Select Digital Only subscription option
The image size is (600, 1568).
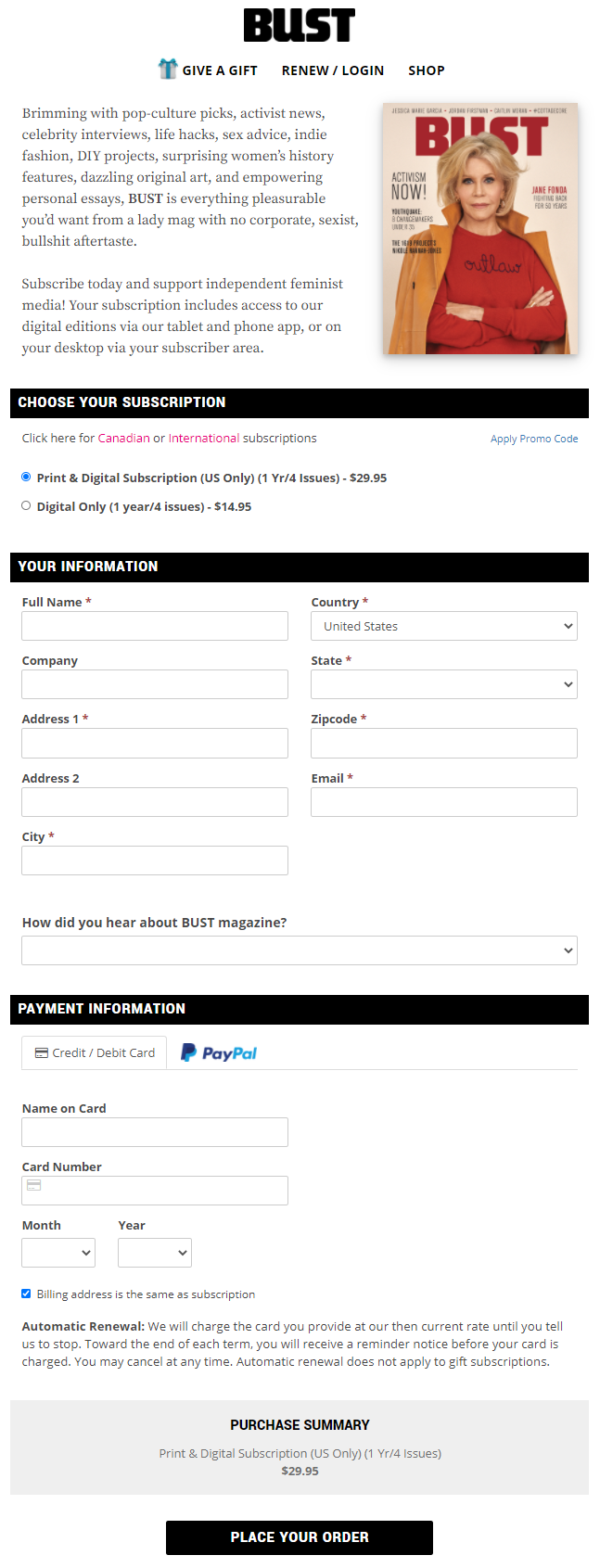pyautogui.click(x=26, y=505)
